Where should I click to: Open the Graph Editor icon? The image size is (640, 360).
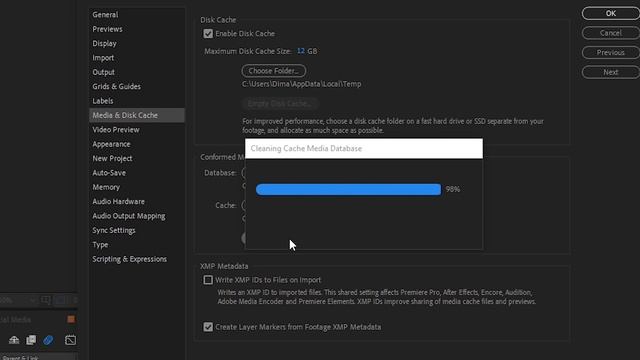[x=70, y=340]
